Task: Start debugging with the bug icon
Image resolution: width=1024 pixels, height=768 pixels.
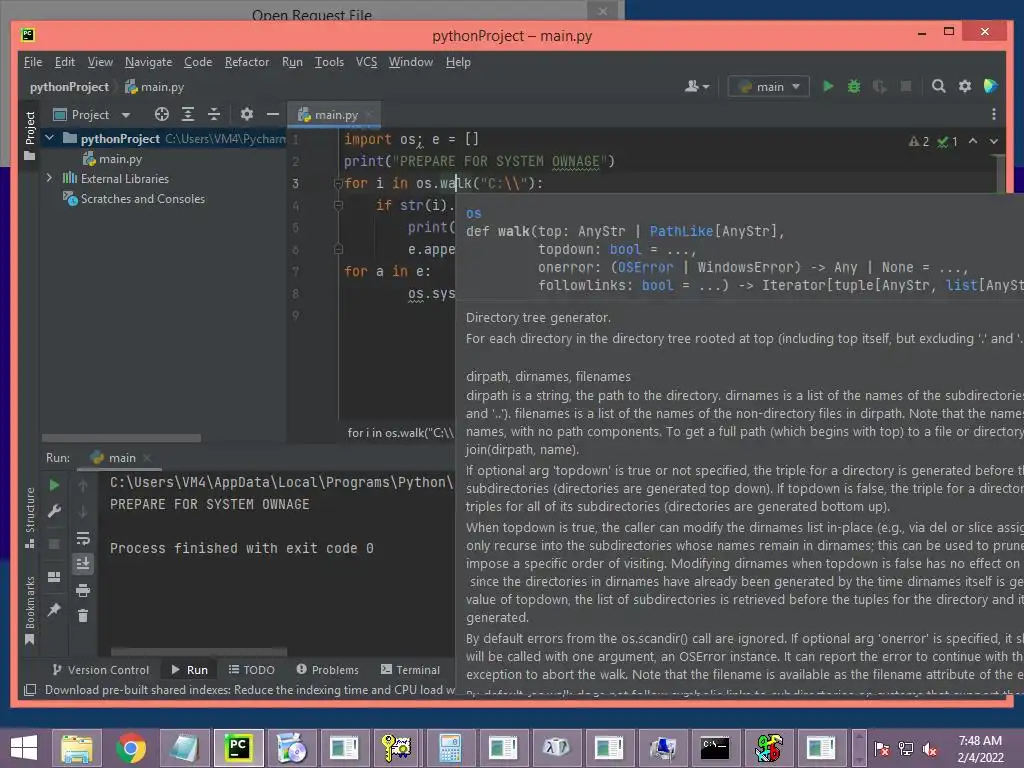Action: [x=854, y=86]
